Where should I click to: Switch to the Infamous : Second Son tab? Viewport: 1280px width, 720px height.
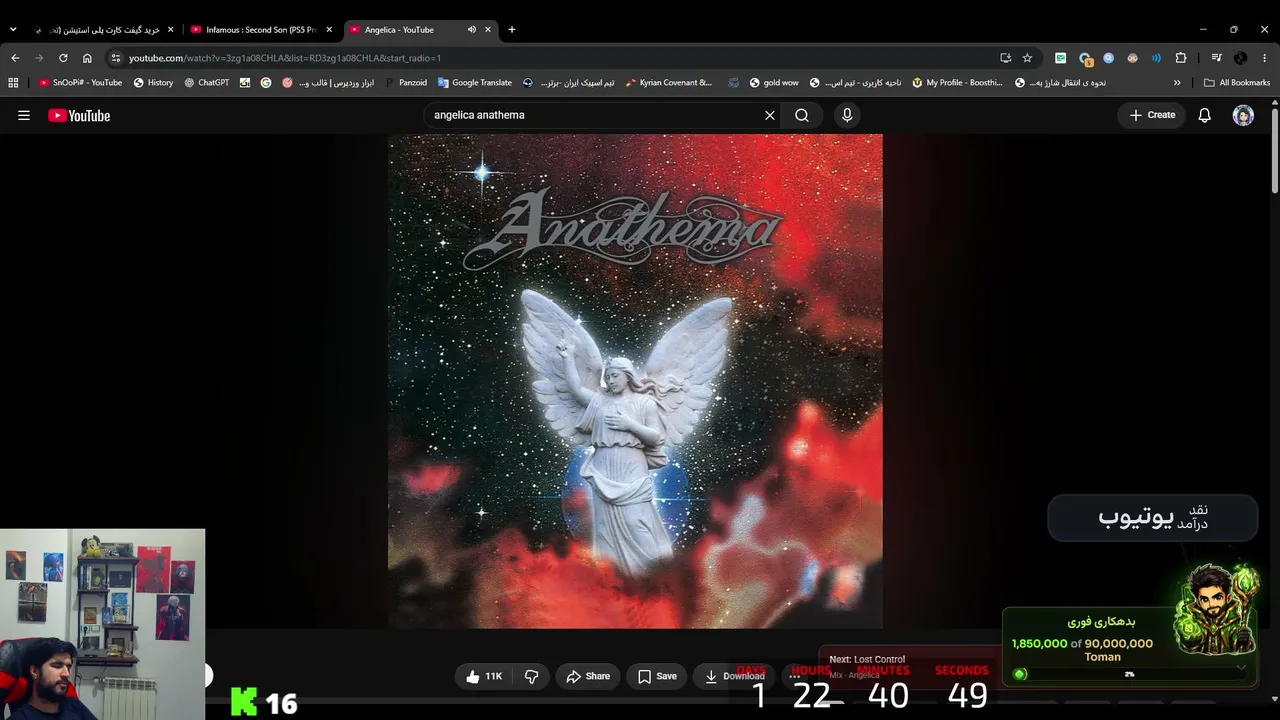click(260, 30)
